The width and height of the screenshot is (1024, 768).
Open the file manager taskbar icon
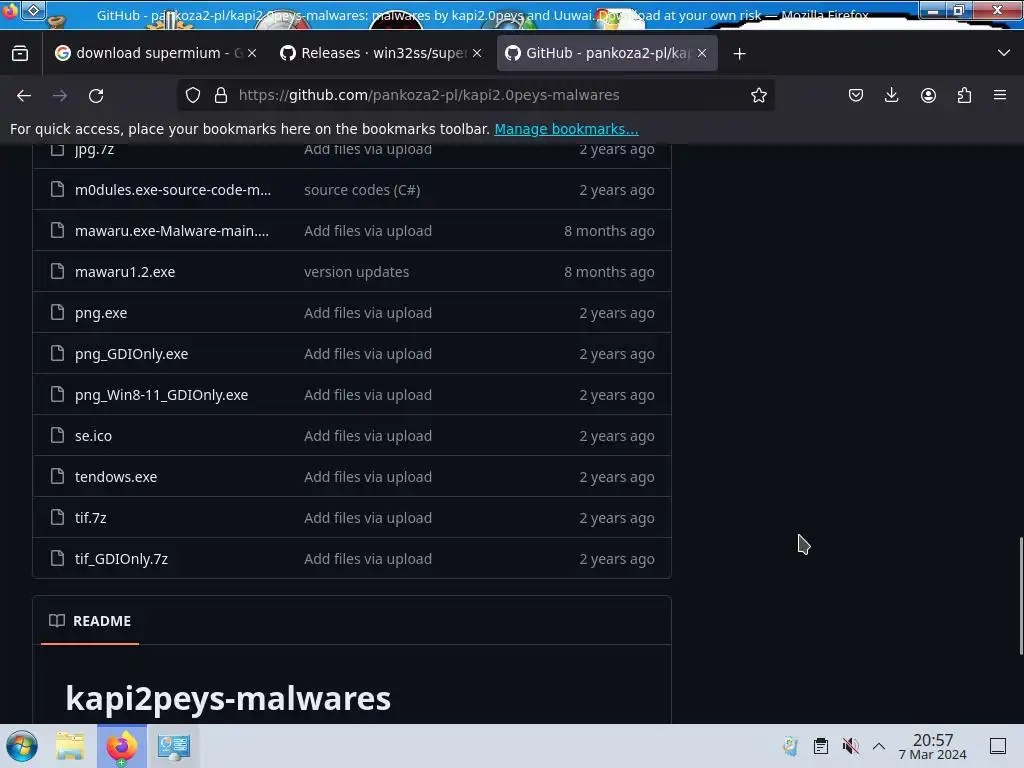coord(70,746)
